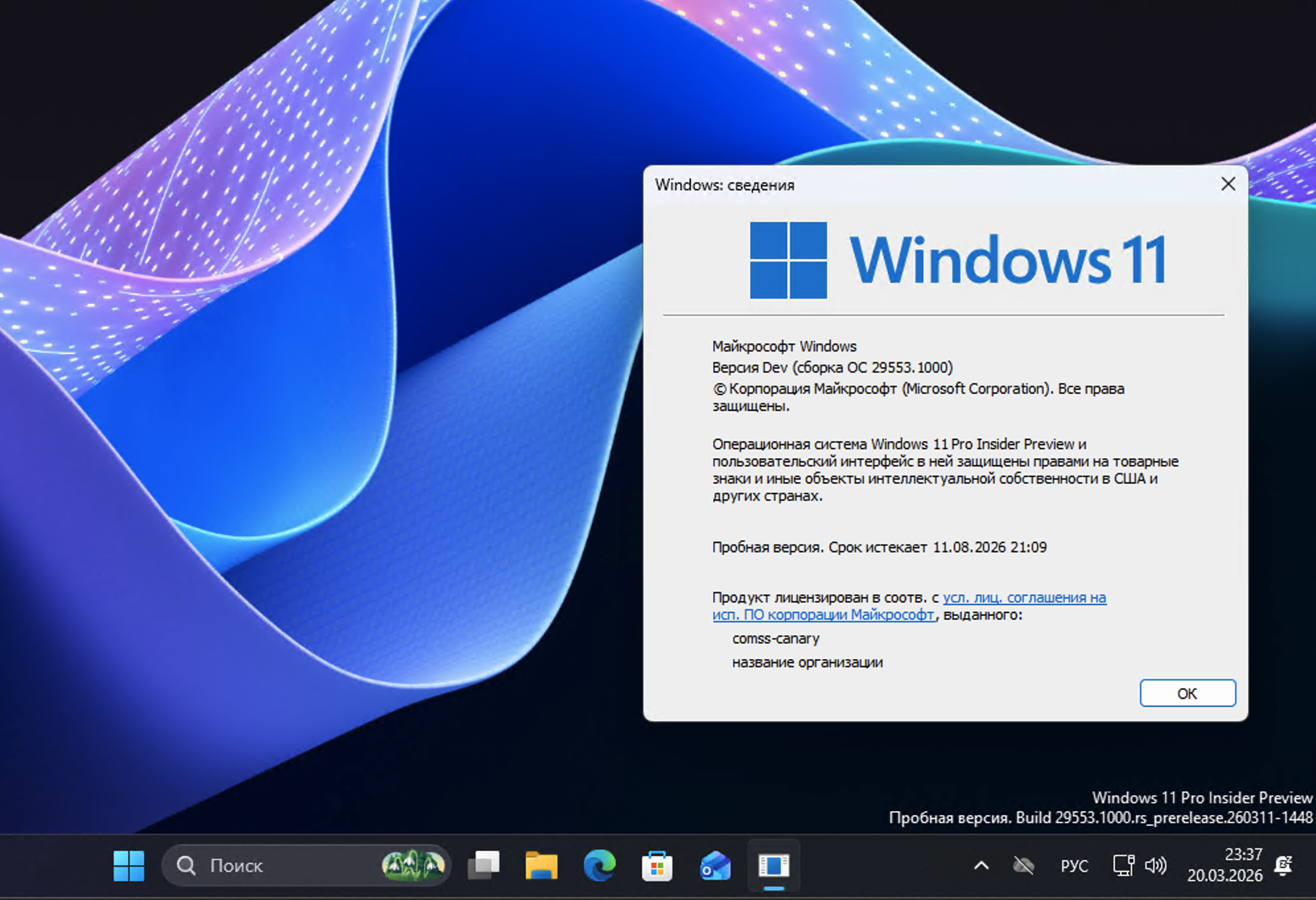
Task: Open the snowdrop search highlight icon
Action: pyautogui.click(x=413, y=866)
